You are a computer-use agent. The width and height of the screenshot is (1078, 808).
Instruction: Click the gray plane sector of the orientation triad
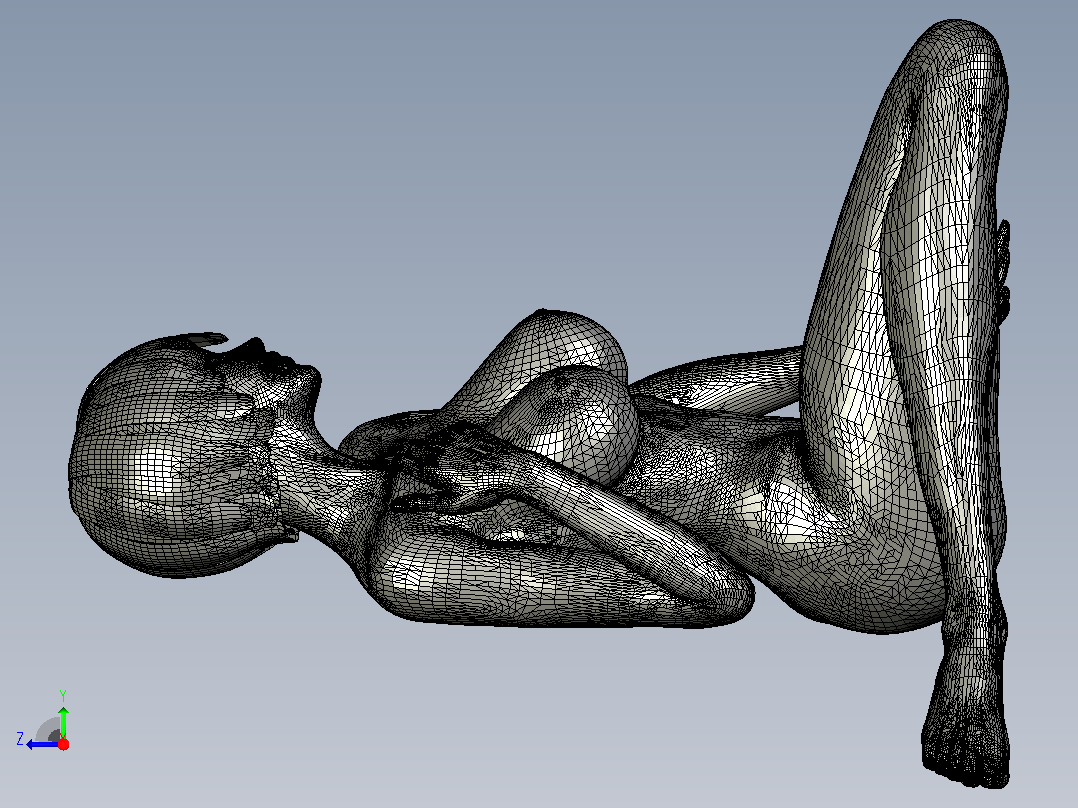tap(48, 730)
